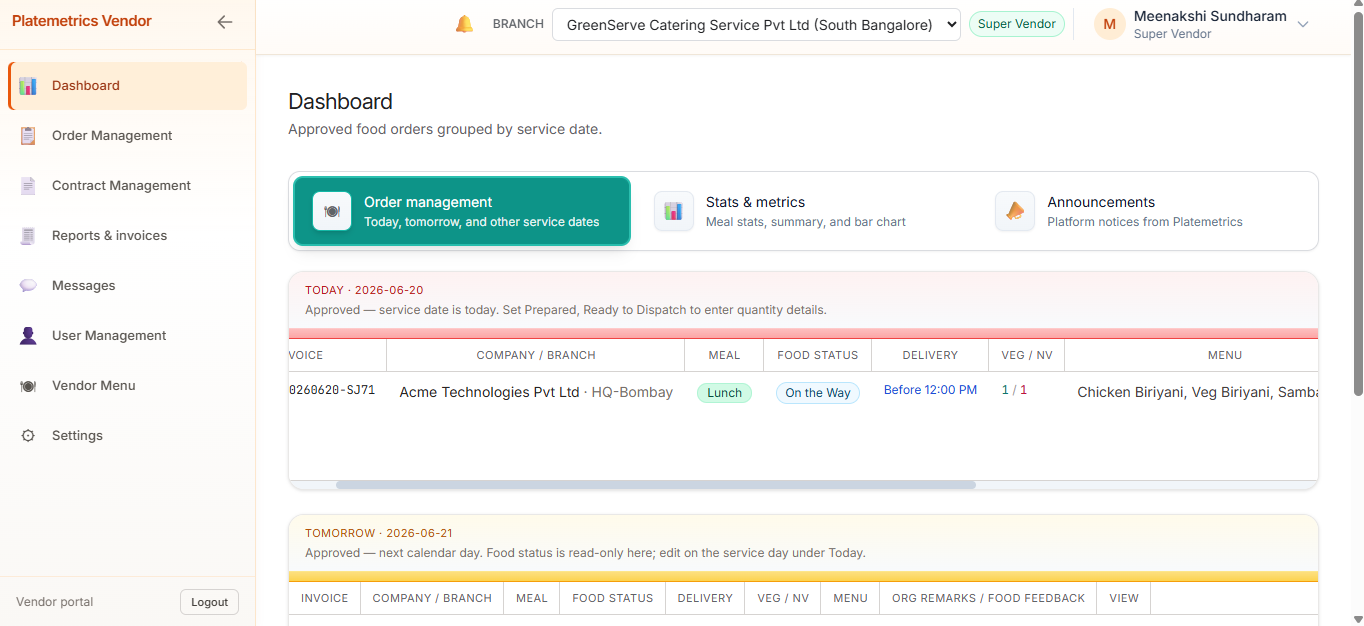Click the VEG / NV header in today's table
The height and width of the screenshot is (626, 1364).
(x=1026, y=355)
